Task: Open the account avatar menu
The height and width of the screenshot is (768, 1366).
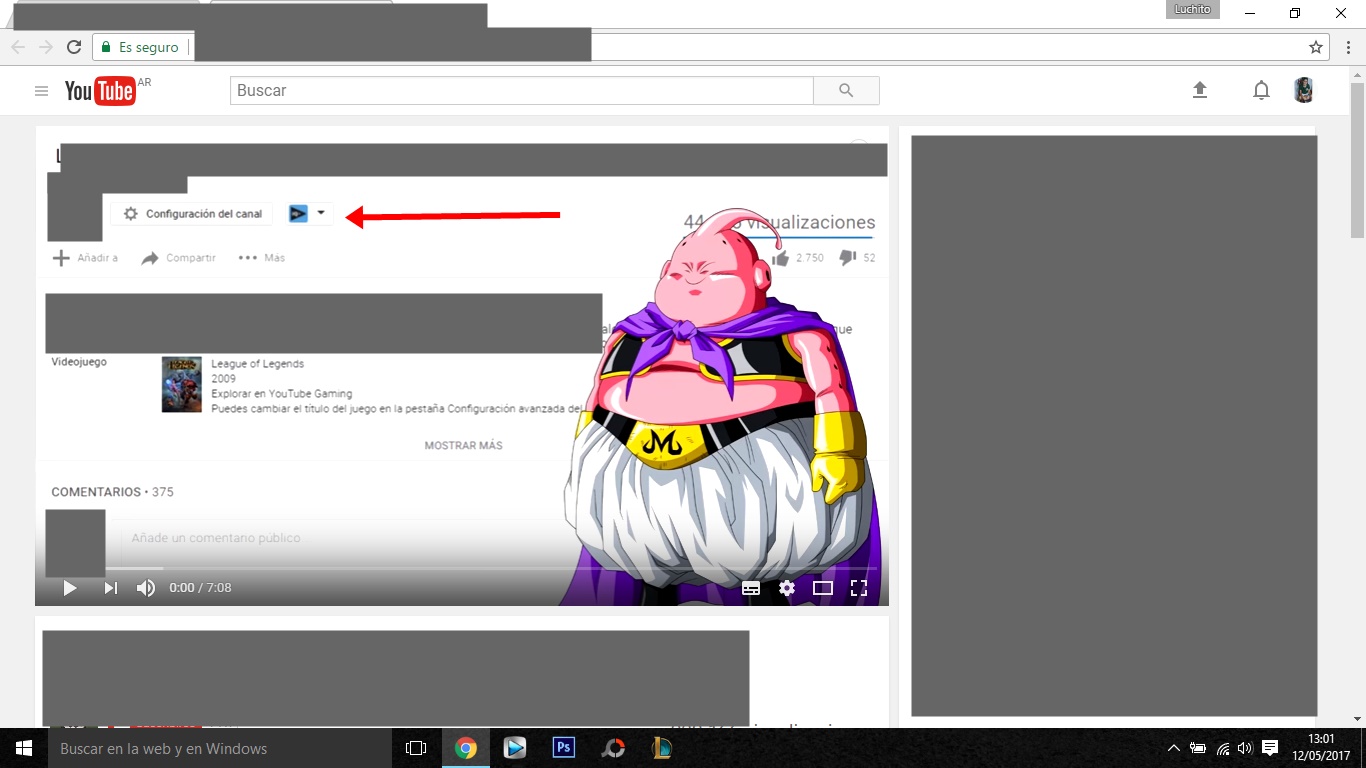Action: 1303,90
